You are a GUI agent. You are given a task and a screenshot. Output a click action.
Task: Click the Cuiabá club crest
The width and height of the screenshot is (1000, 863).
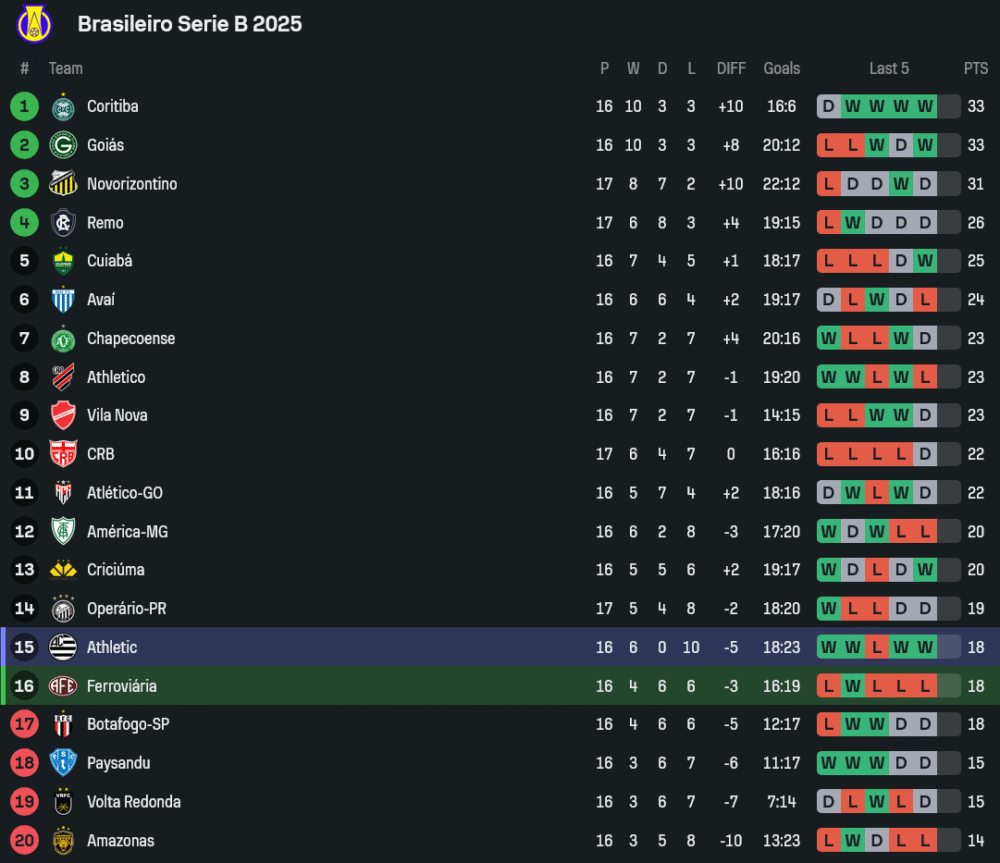tap(63, 261)
